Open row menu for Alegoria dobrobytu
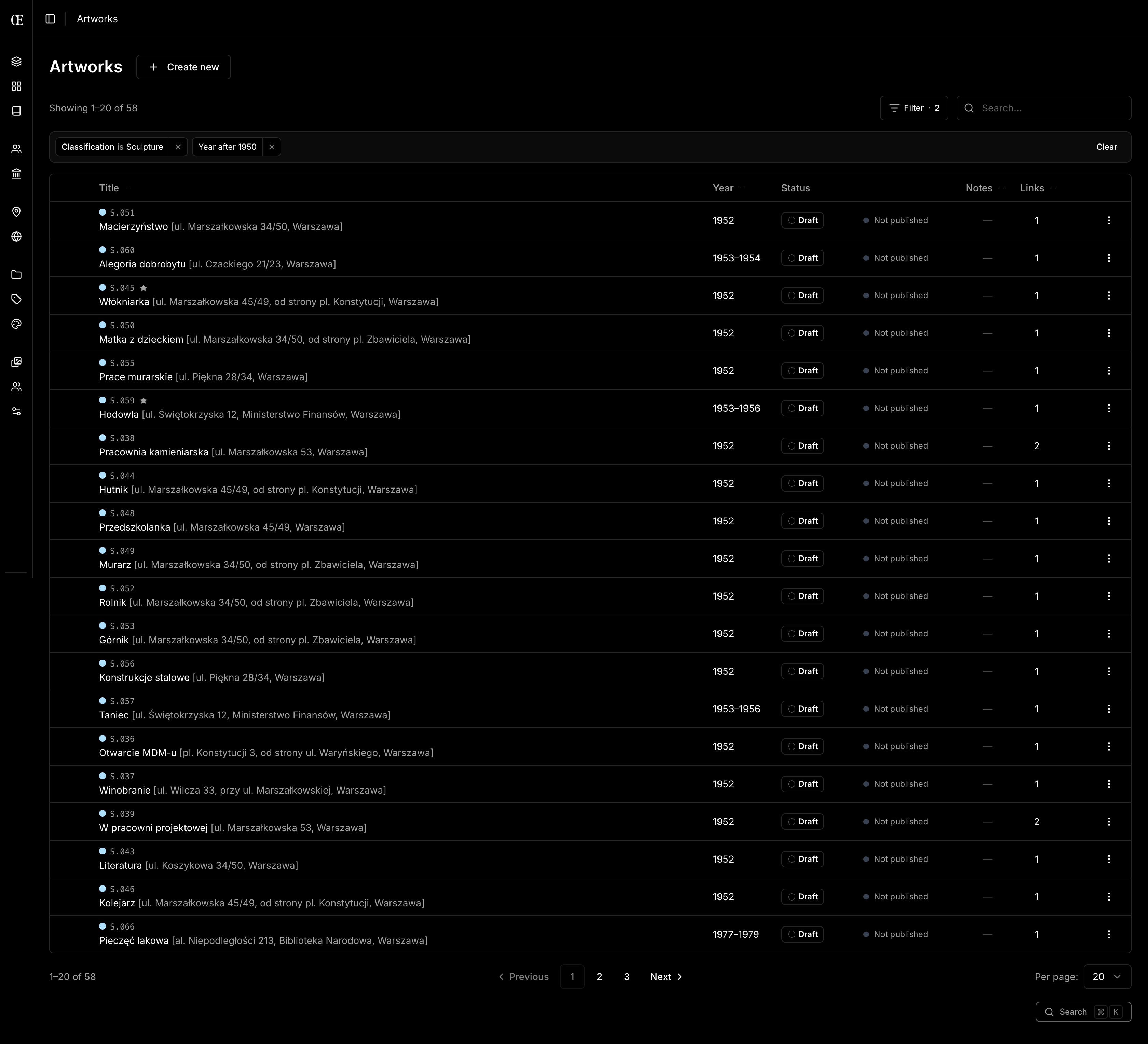The width and height of the screenshot is (1148, 1044). click(x=1109, y=258)
